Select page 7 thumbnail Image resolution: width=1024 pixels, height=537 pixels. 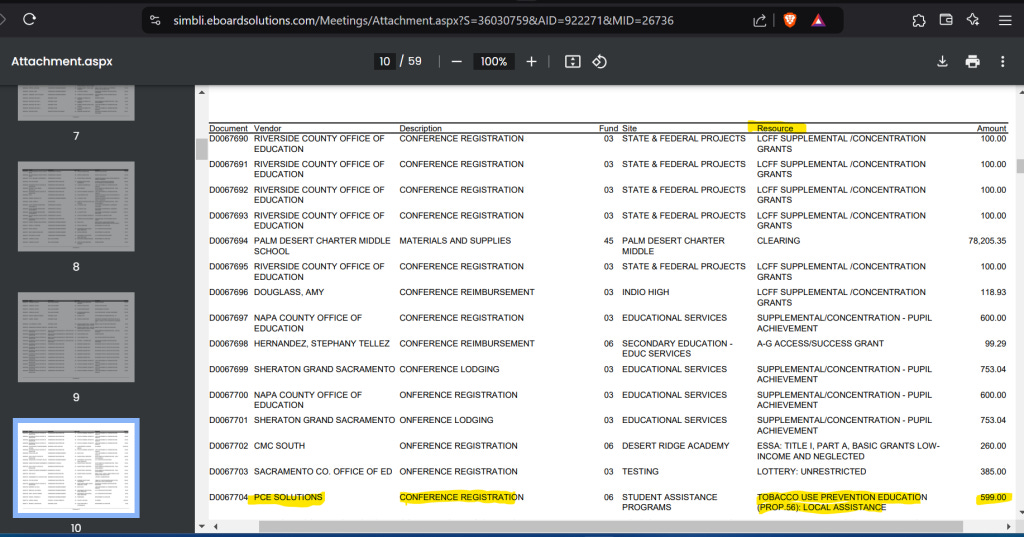pyautogui.click(x=76, y=103)
